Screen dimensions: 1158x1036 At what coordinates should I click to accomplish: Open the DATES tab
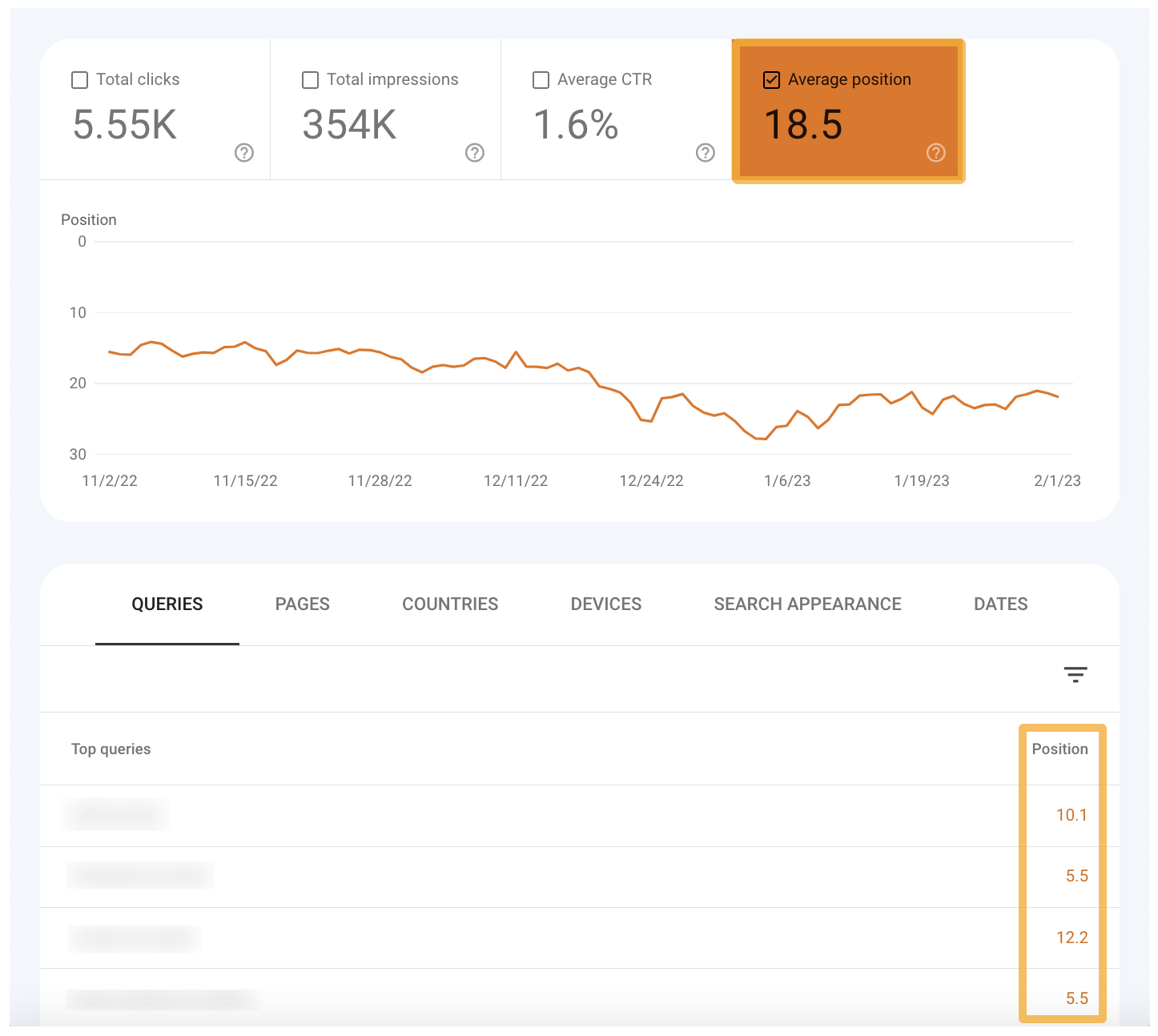point(1000,604)
